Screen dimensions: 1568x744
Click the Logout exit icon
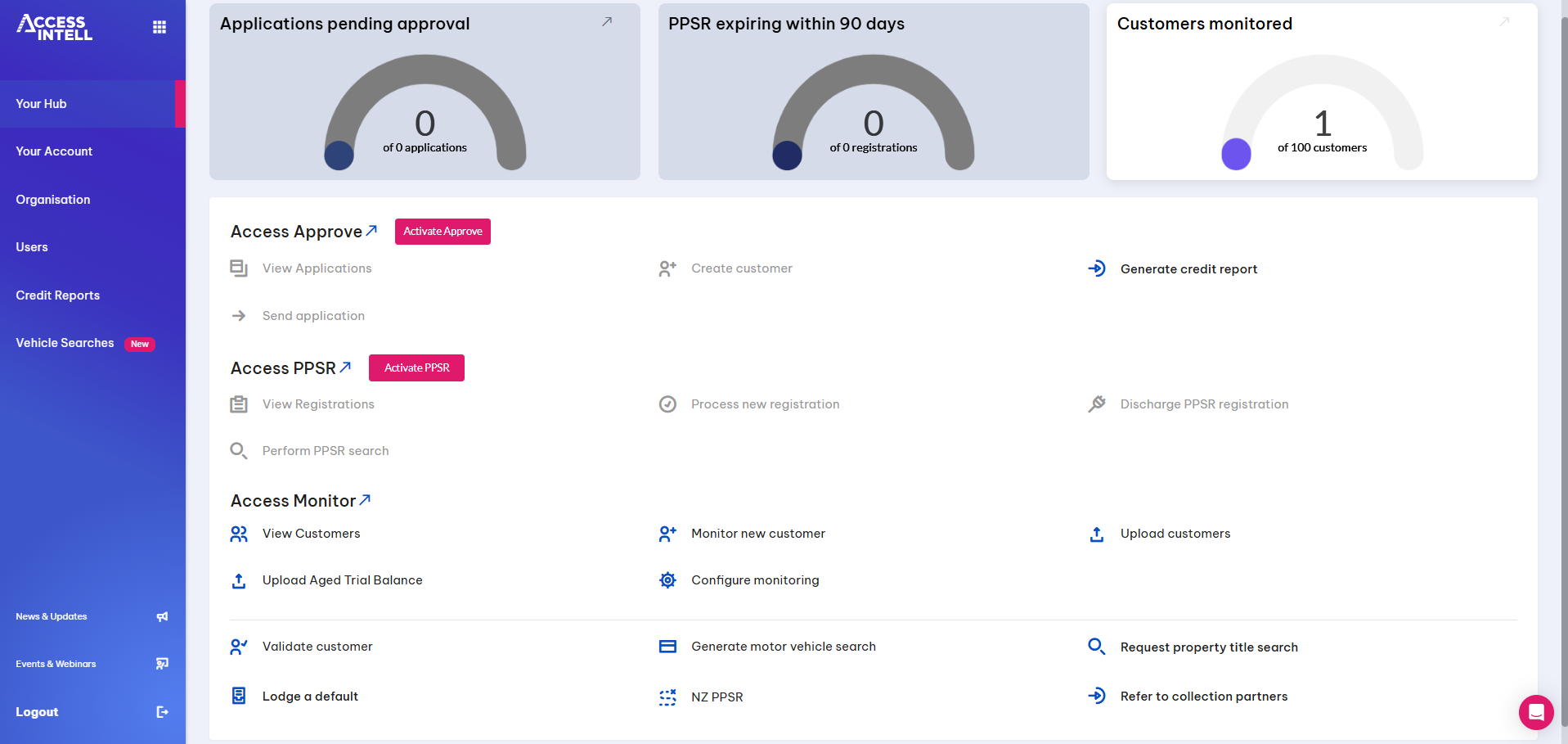click(162, 712)
